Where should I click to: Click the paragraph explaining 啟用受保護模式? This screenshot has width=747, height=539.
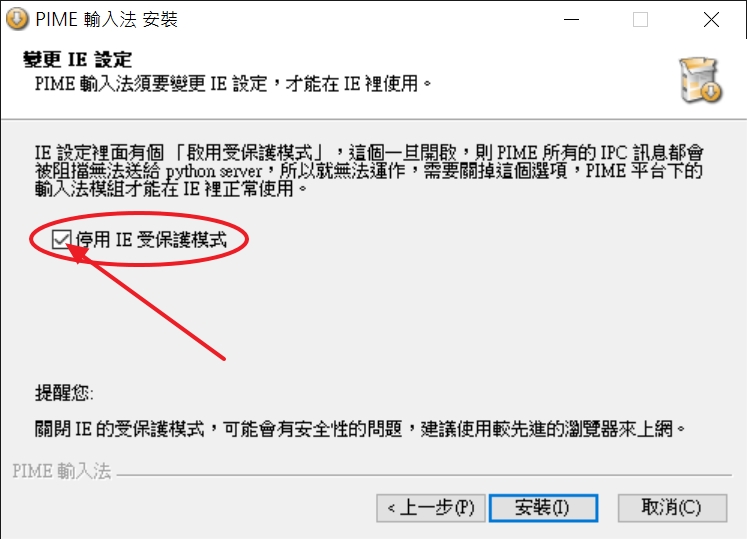(369, 171)
